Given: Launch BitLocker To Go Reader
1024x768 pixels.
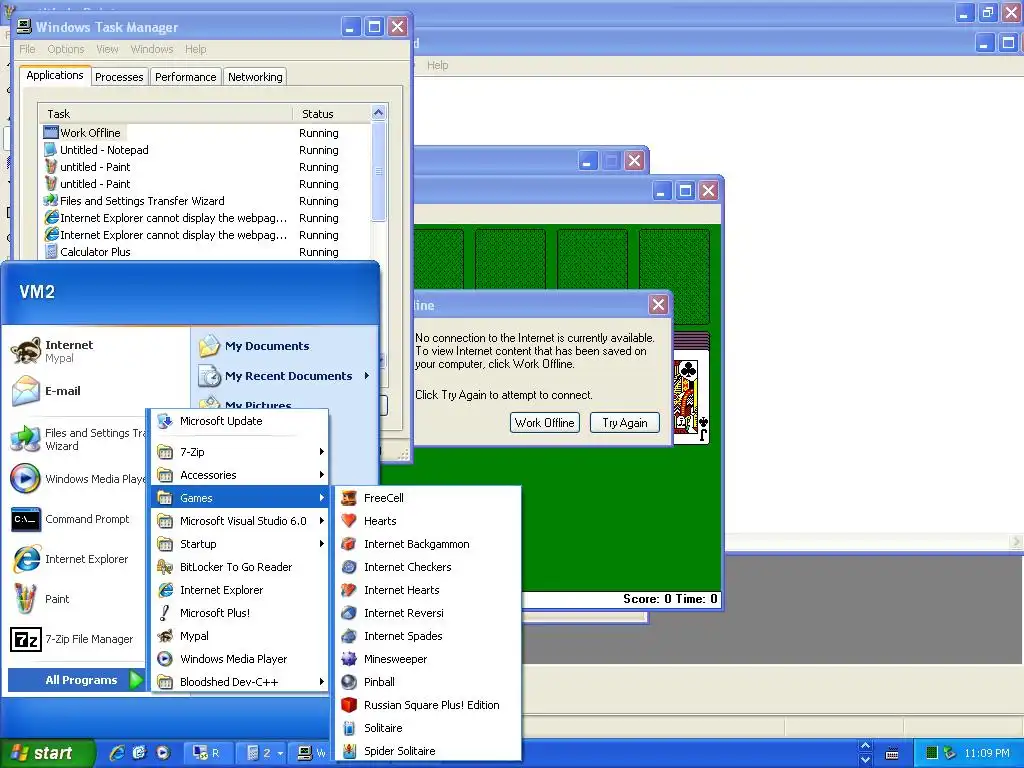Looking at the screenshot, I should coord(239,567).
